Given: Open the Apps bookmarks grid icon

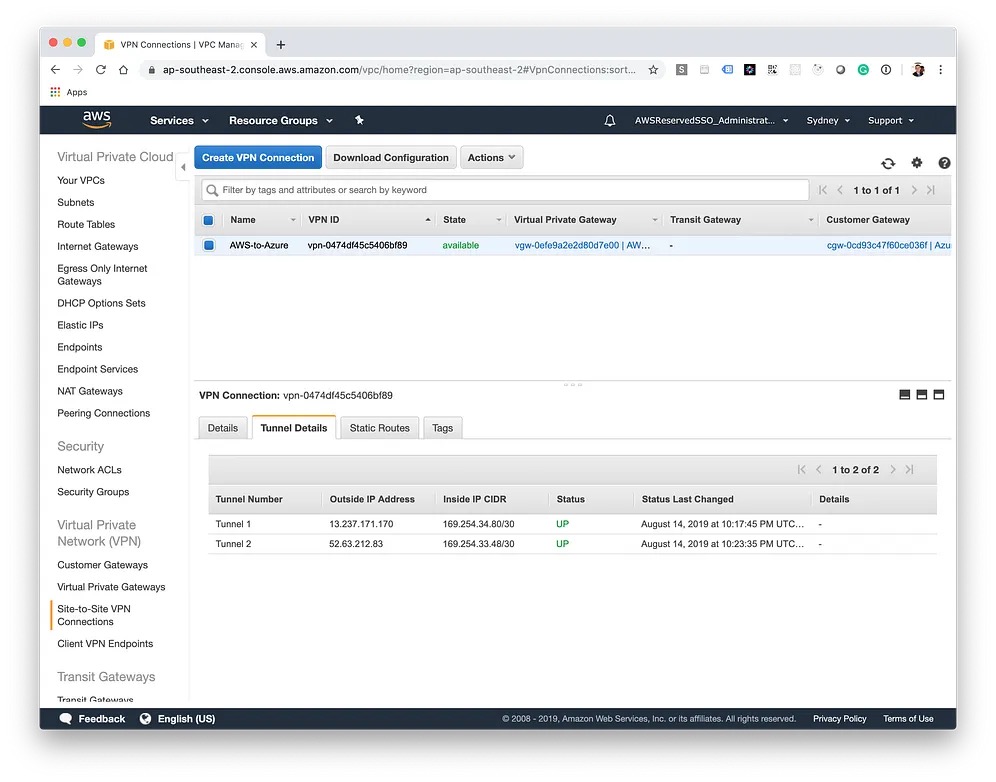Looking at the screenshot, I should 55,92.
